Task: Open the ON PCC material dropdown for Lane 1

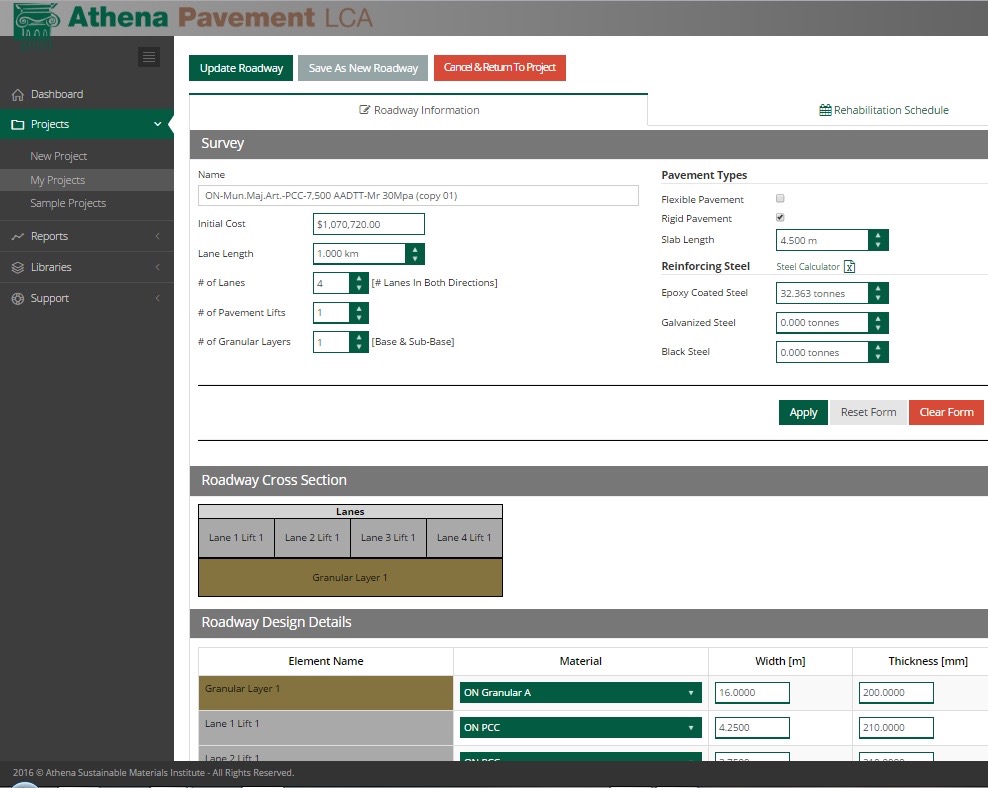Action: 580,728
